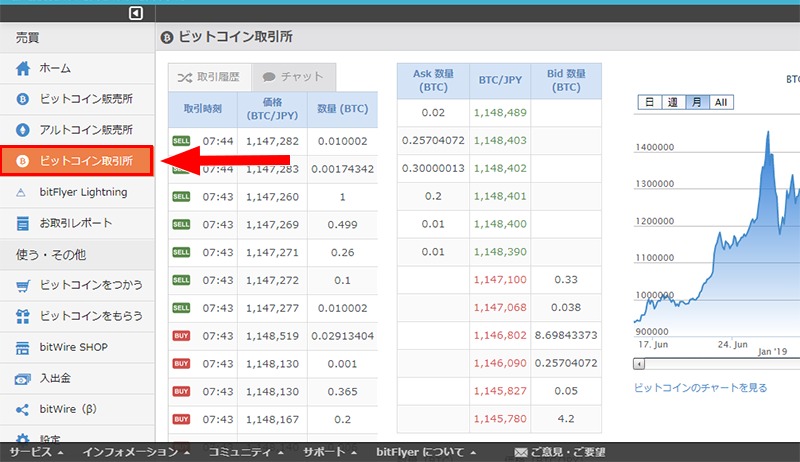Click BUY badge in 1,148,519 row
Screen dimensions: 800x462
coord(181,336)
